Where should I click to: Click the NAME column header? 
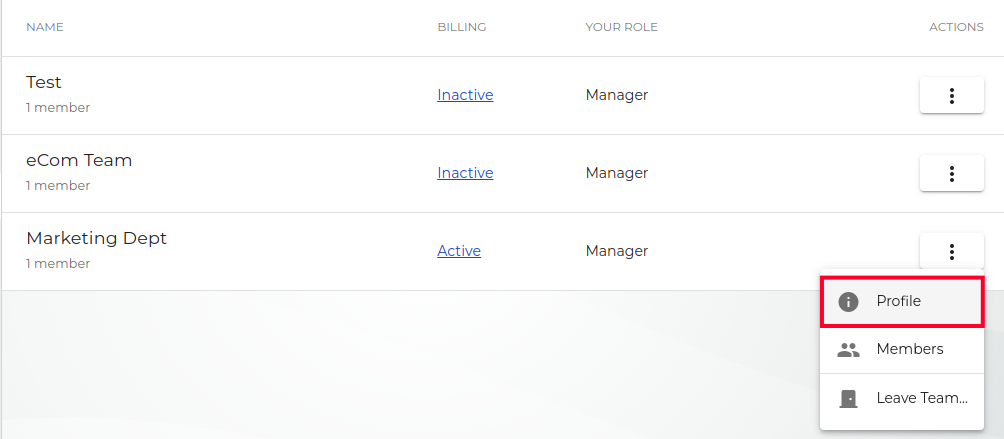tap(45, 28)
